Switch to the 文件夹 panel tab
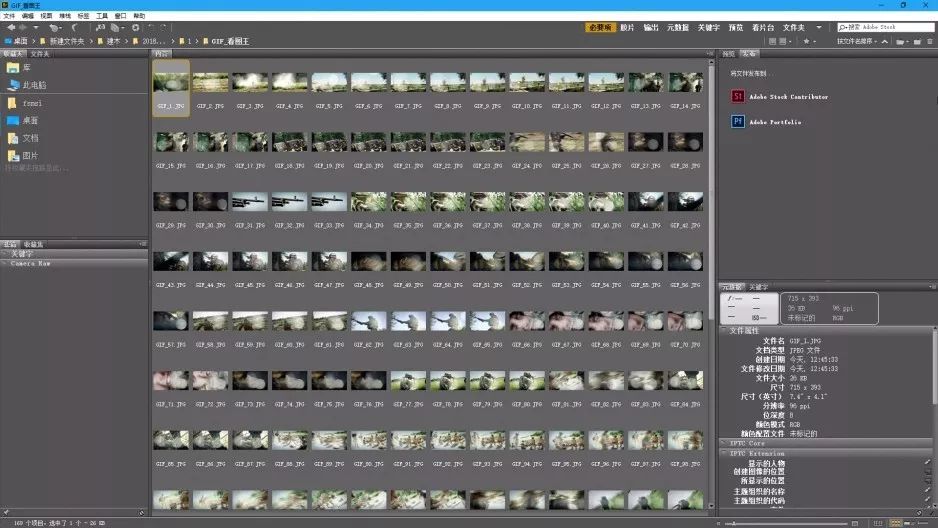 point(39,54)
